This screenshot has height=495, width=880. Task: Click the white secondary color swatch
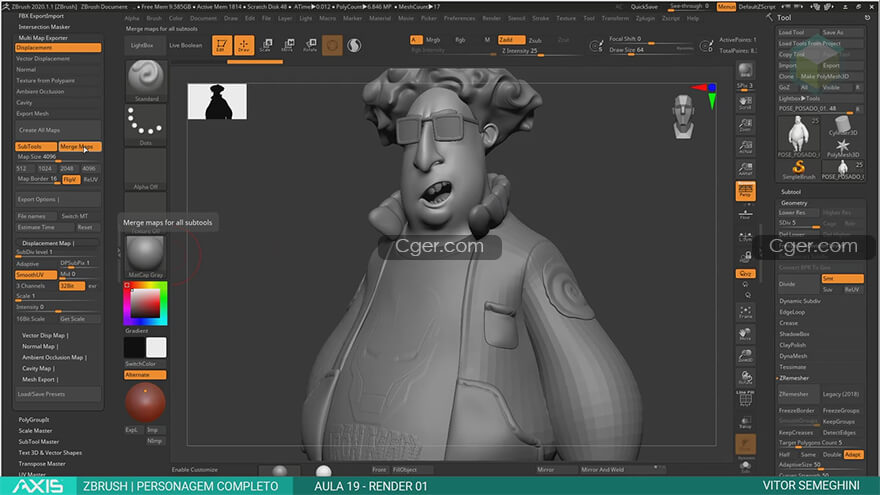pyautogui.click(x=156, y=347)
